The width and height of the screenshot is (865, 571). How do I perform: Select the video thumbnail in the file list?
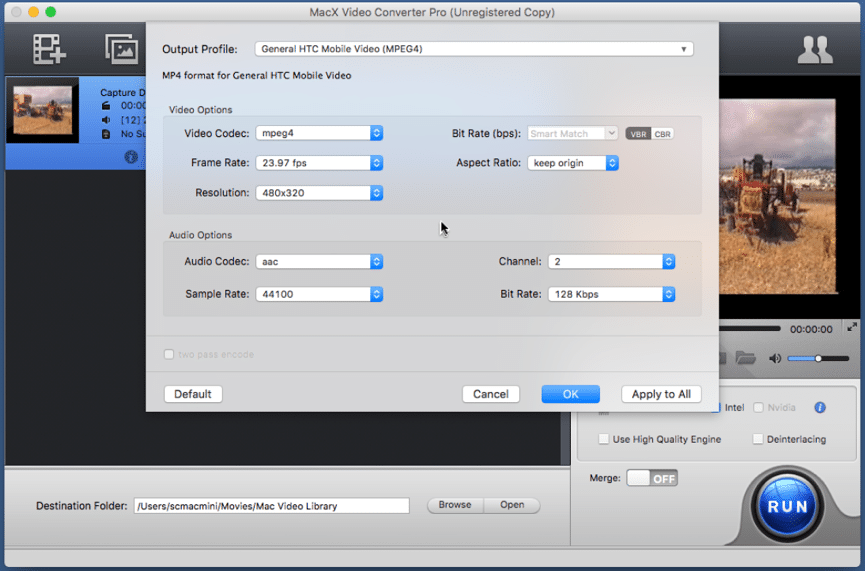(x=42, y=110)
